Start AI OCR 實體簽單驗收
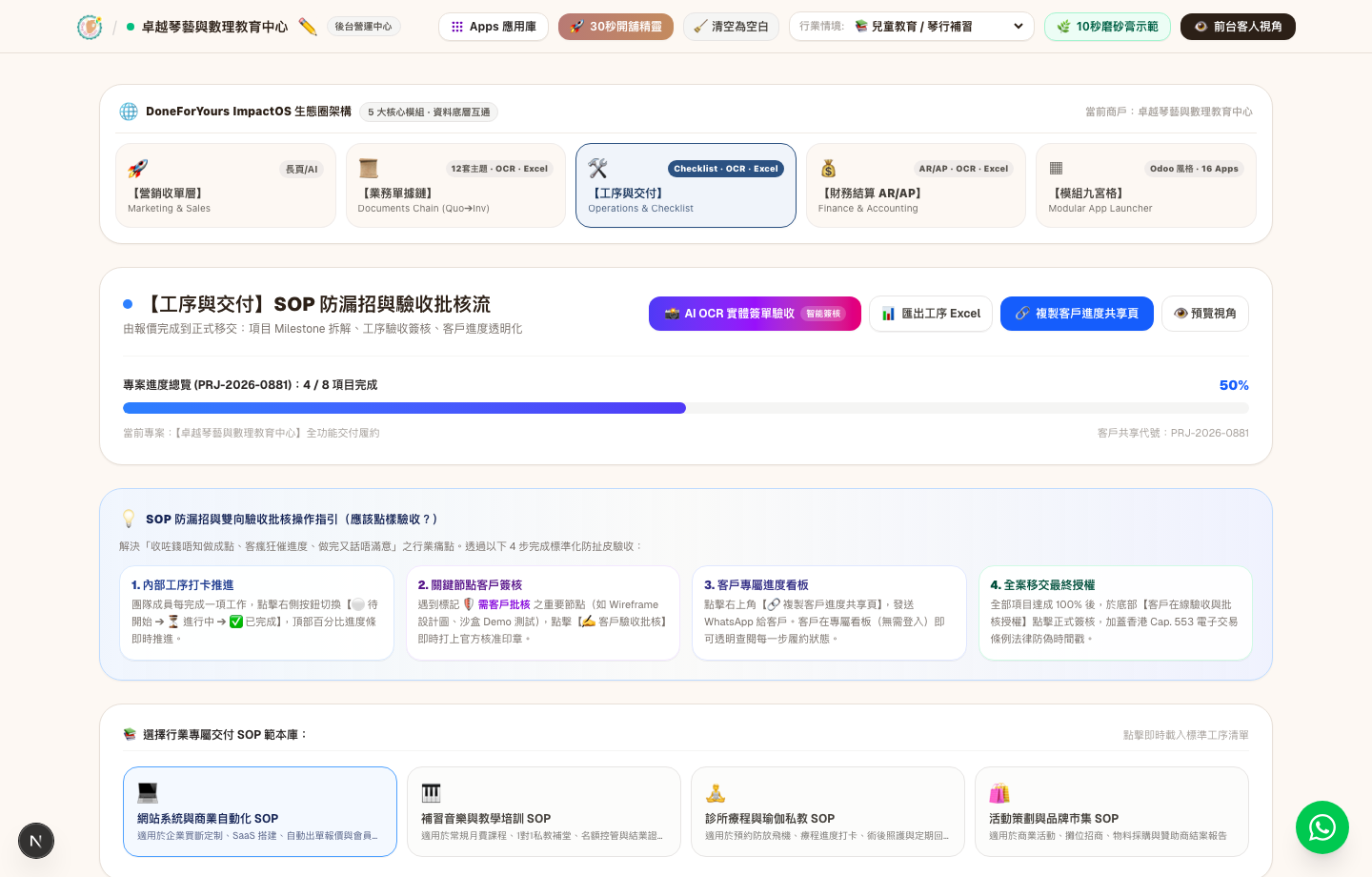The width and height of the screenshot is (1372, 877). (x=755, y=314)
